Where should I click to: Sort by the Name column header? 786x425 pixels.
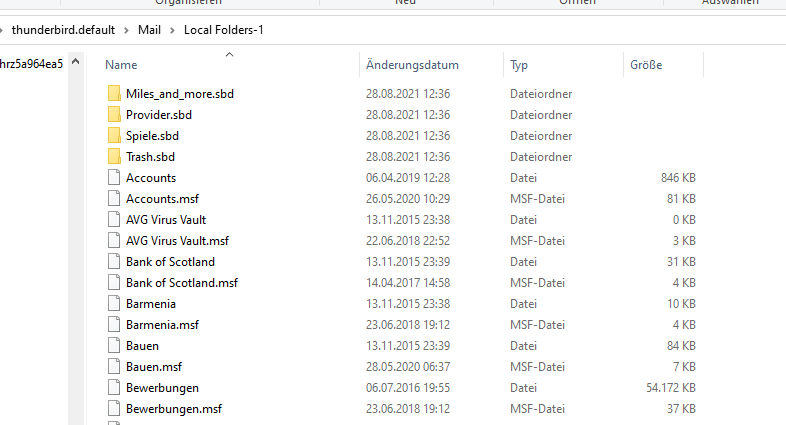coord(121,65)
